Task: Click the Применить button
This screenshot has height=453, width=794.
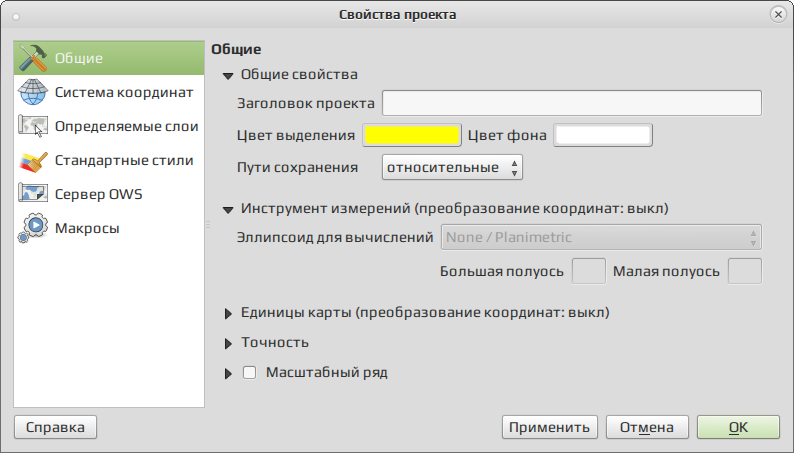Action: 549,427
